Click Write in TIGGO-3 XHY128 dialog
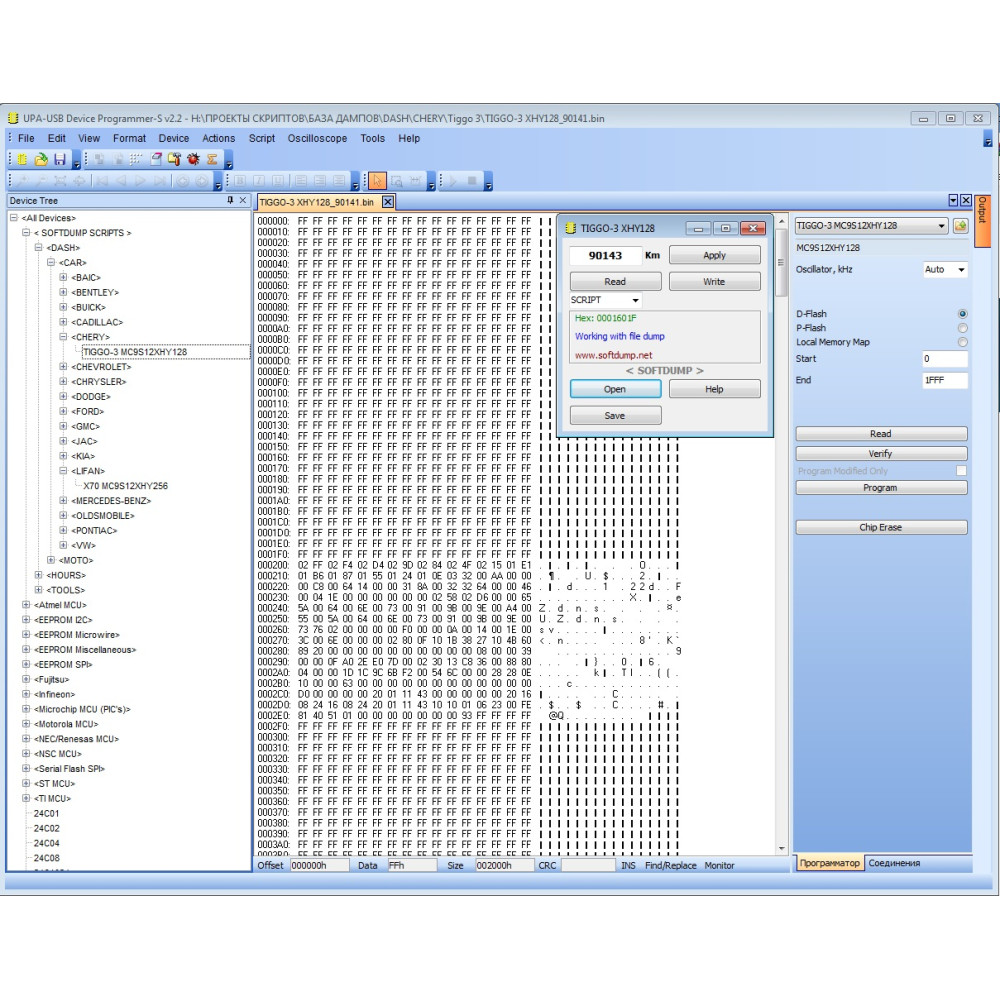 [x=714, y=281]
